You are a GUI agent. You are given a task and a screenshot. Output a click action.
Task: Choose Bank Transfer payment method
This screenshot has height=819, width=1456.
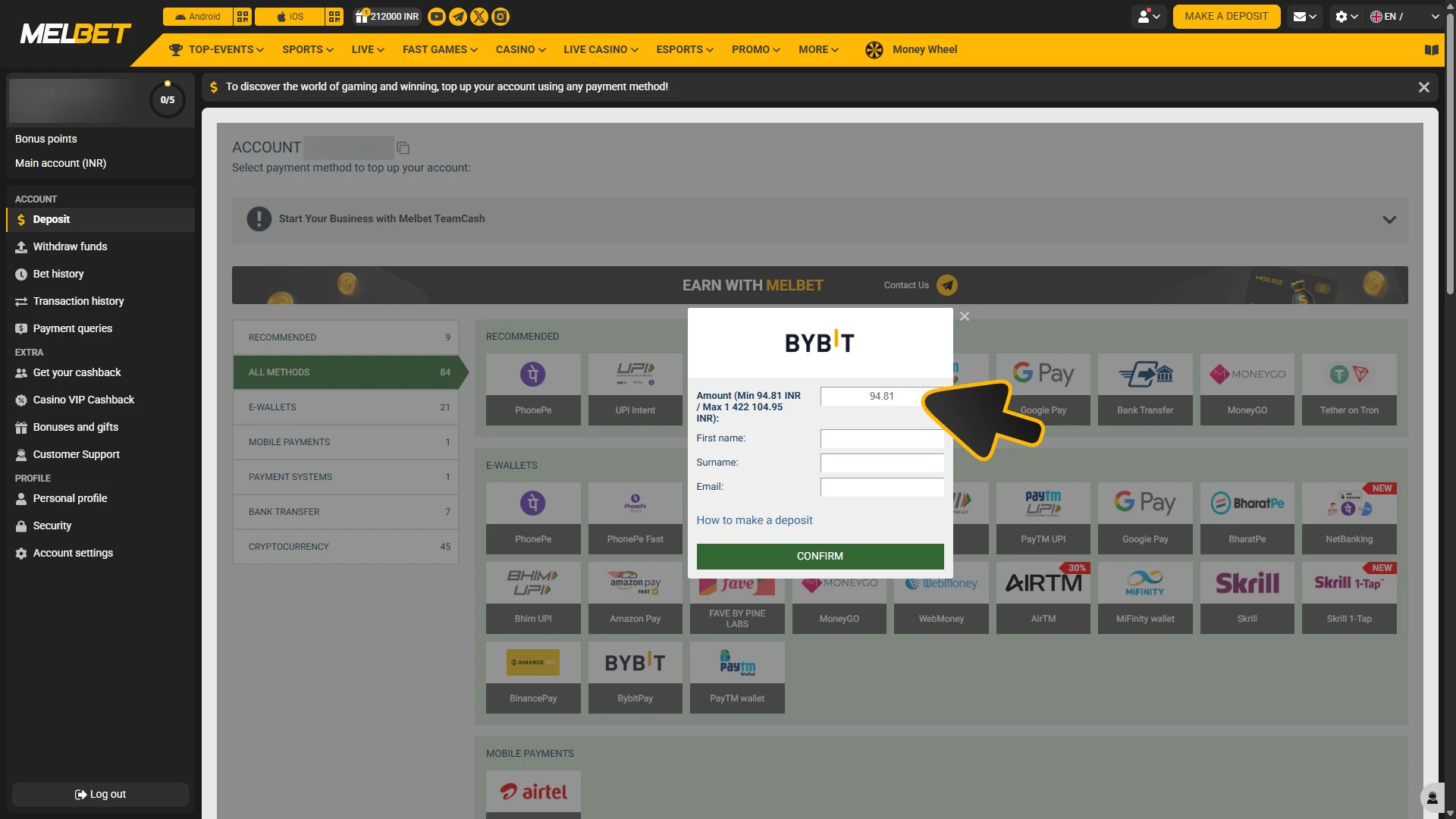point(1145,389)
